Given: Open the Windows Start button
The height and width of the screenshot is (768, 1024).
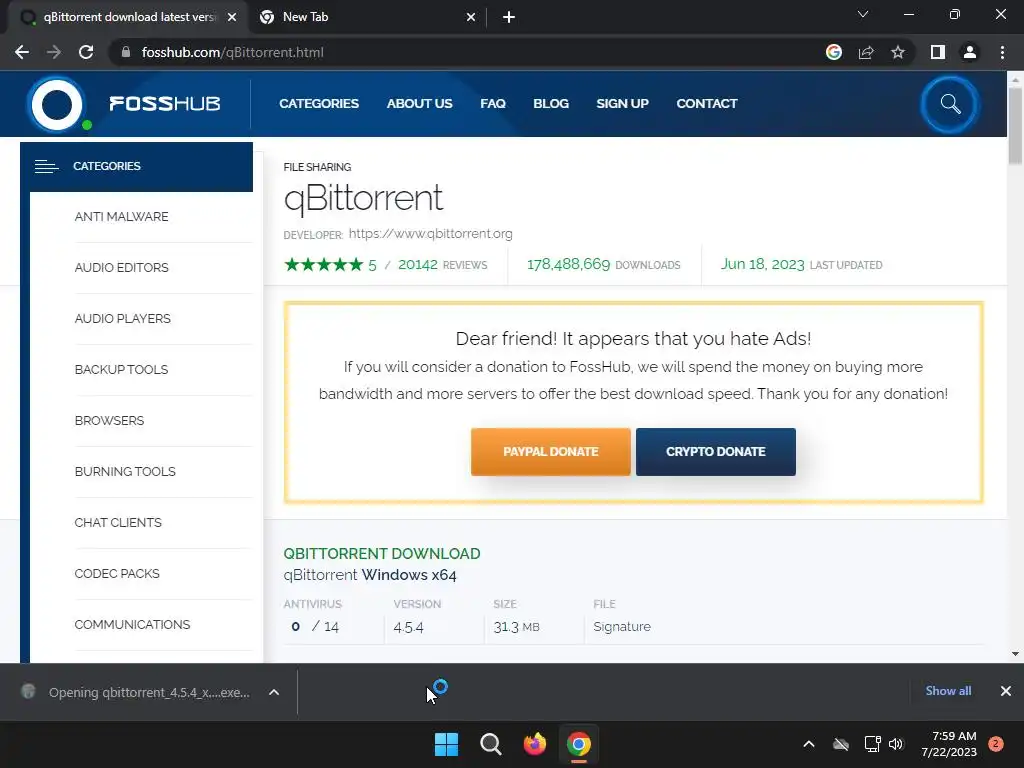Looking at the screenshot, I should pyautogui.click(x=447, y=744).
